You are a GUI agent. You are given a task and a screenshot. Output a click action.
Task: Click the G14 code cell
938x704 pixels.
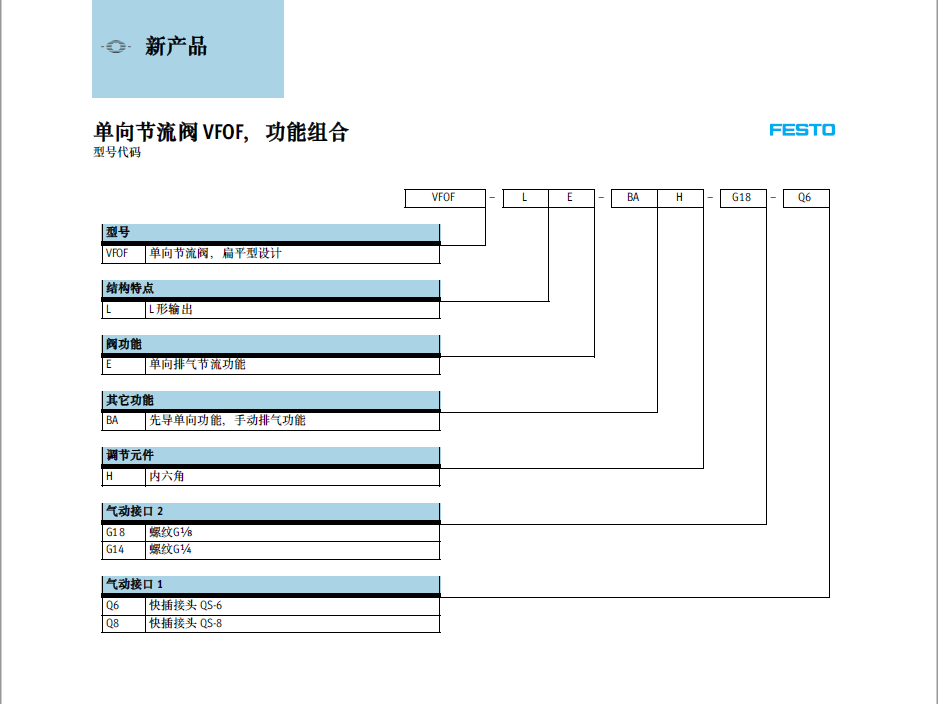(124, 550)
